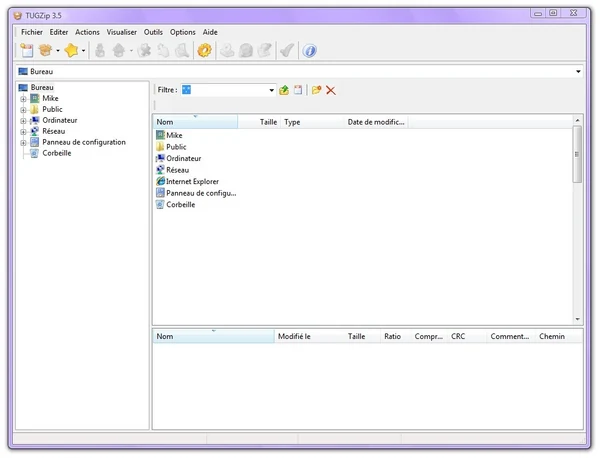Expand the Public node in the folder tree
This screenshot has height=458, width=600.
23,110
